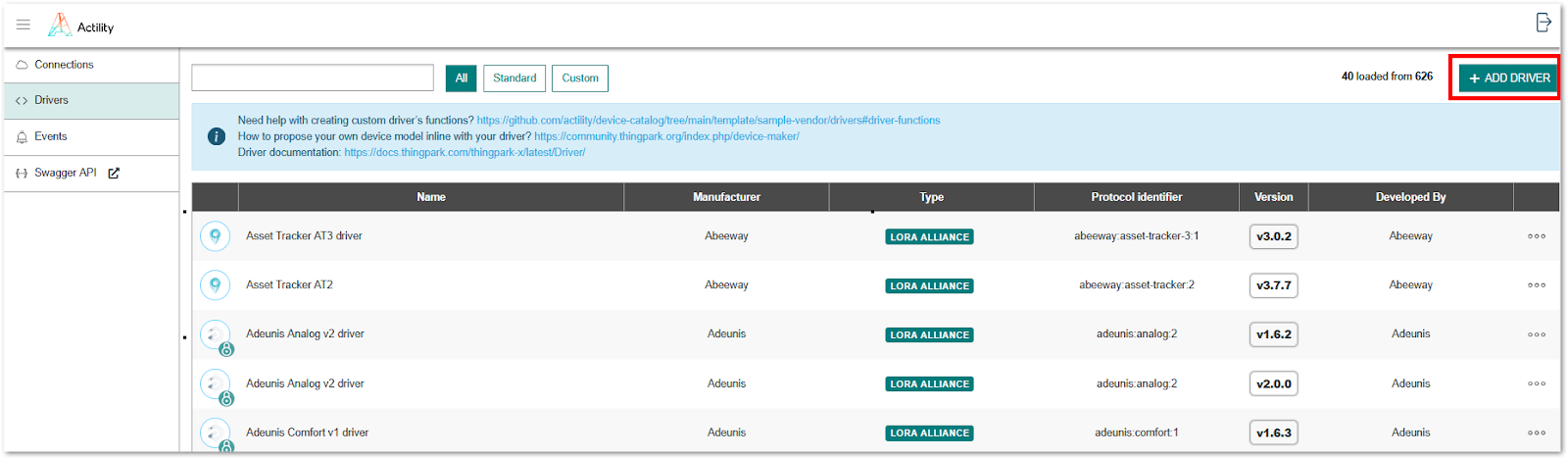
Task: Select the Adeunis Comfort v1 driver name
Action: [x=307, y=433]
